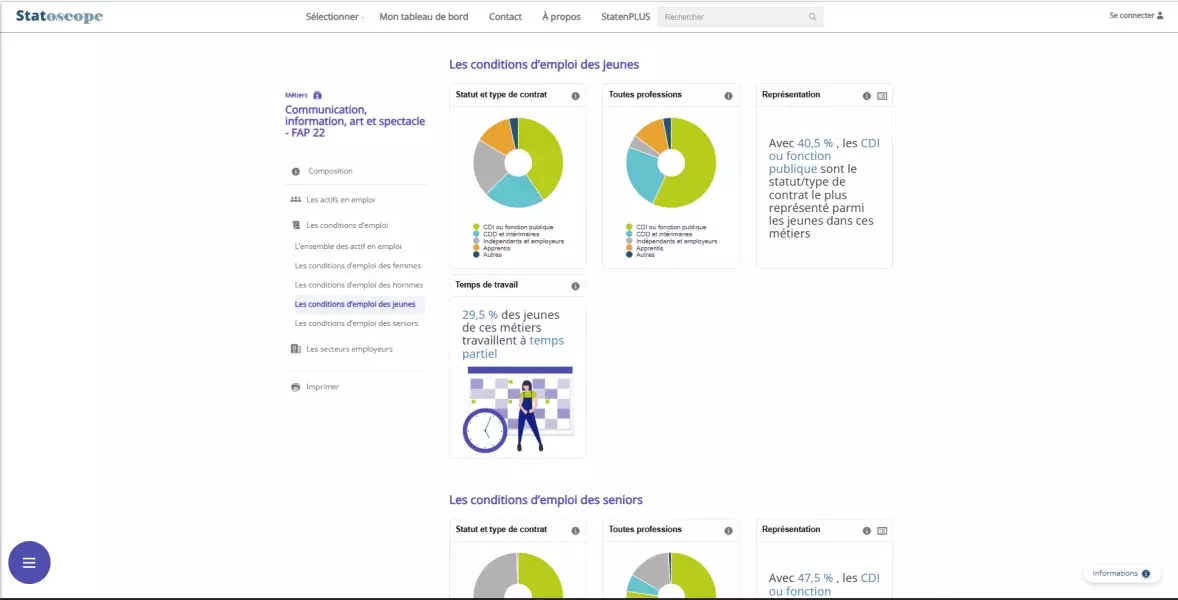This screenshot has width=1178, height=600.
Task: Open table view icon on young workers' Représentation card
Action: (882, 96)
